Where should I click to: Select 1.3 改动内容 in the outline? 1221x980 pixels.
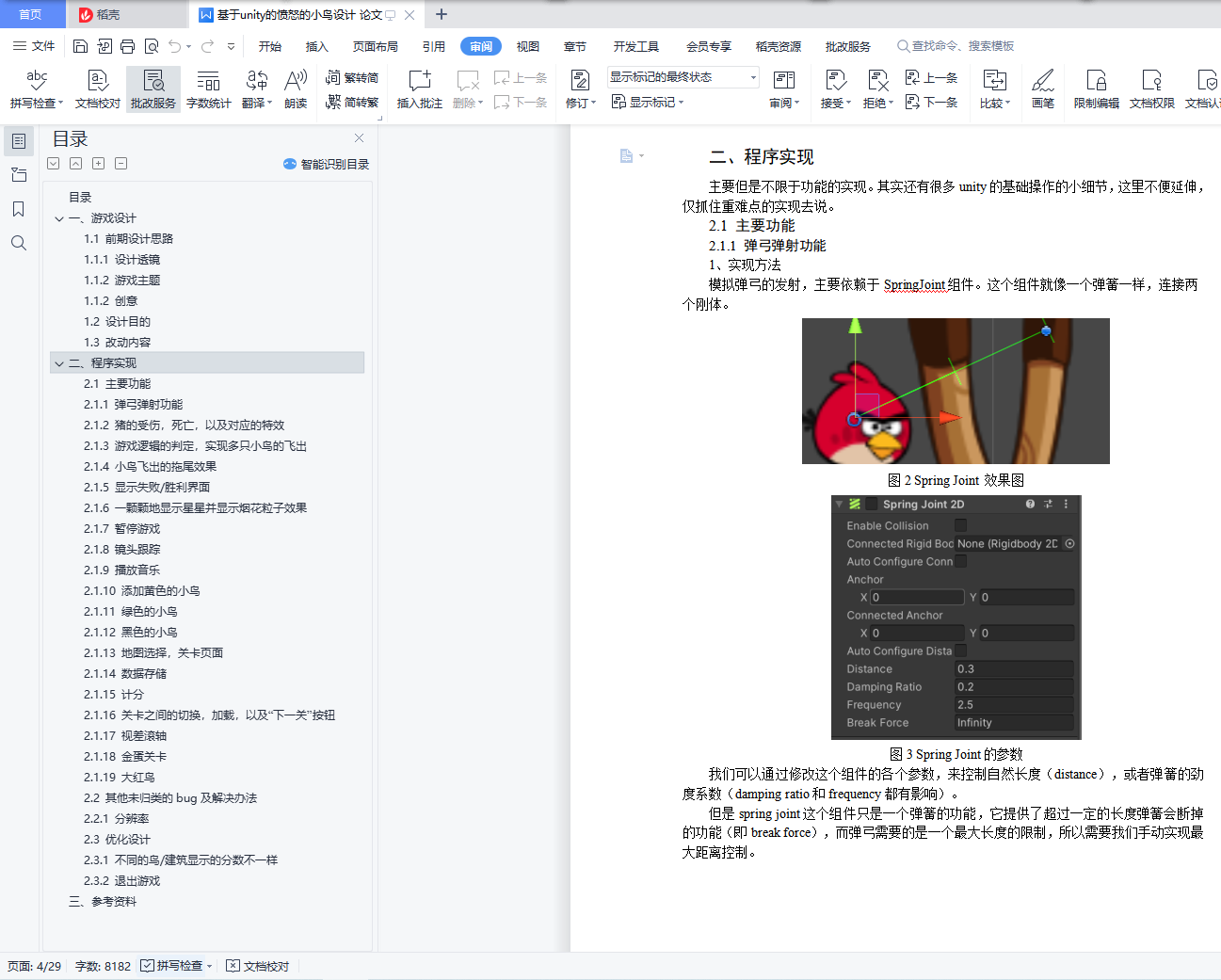[x=118, y=343]
